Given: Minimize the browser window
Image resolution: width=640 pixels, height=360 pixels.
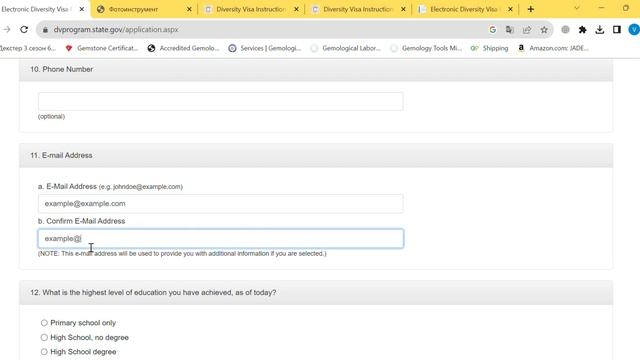Looking at the screenshot, I should 601,8.
